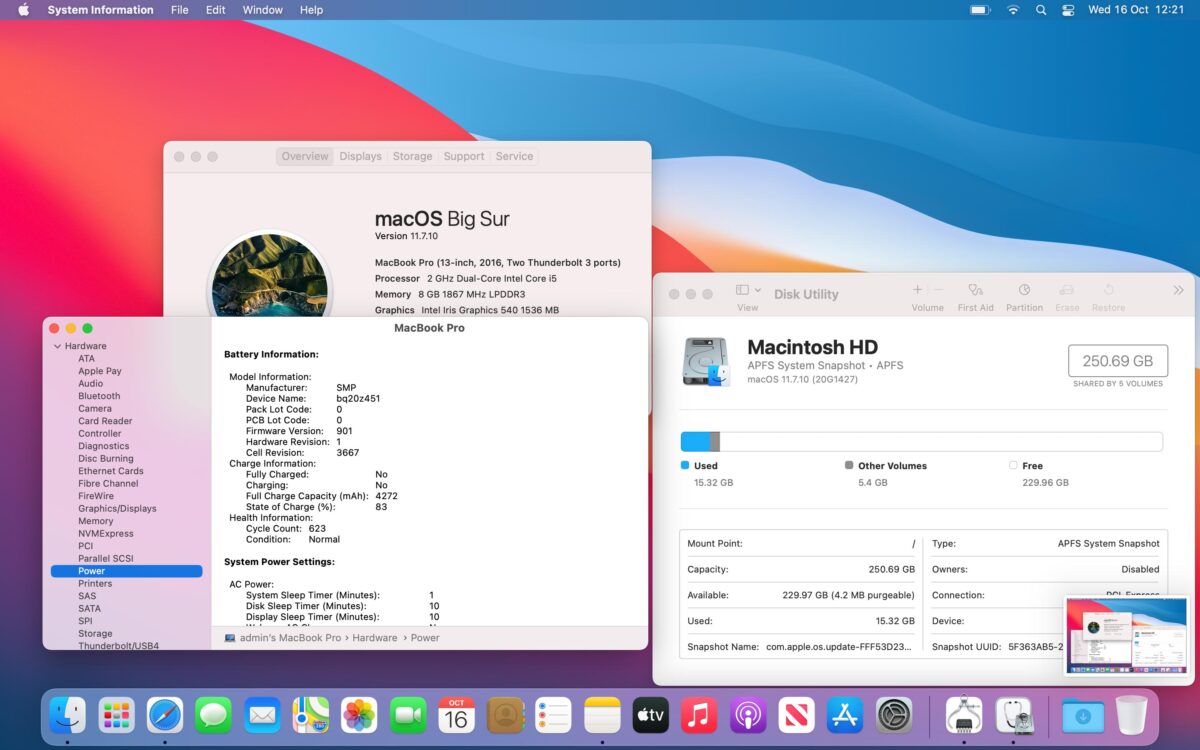
Task: Switch to Displays tab in About This Mac
Action: [360, 156]
